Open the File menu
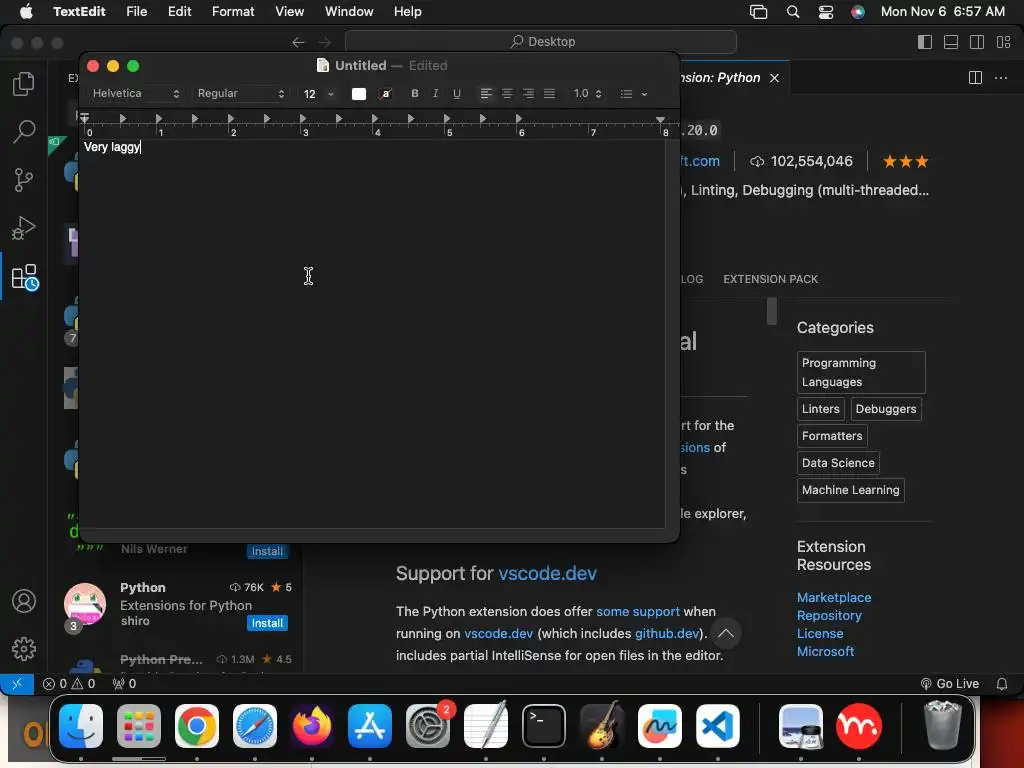This screenshot has height=768, width=1024. point(136,11)
